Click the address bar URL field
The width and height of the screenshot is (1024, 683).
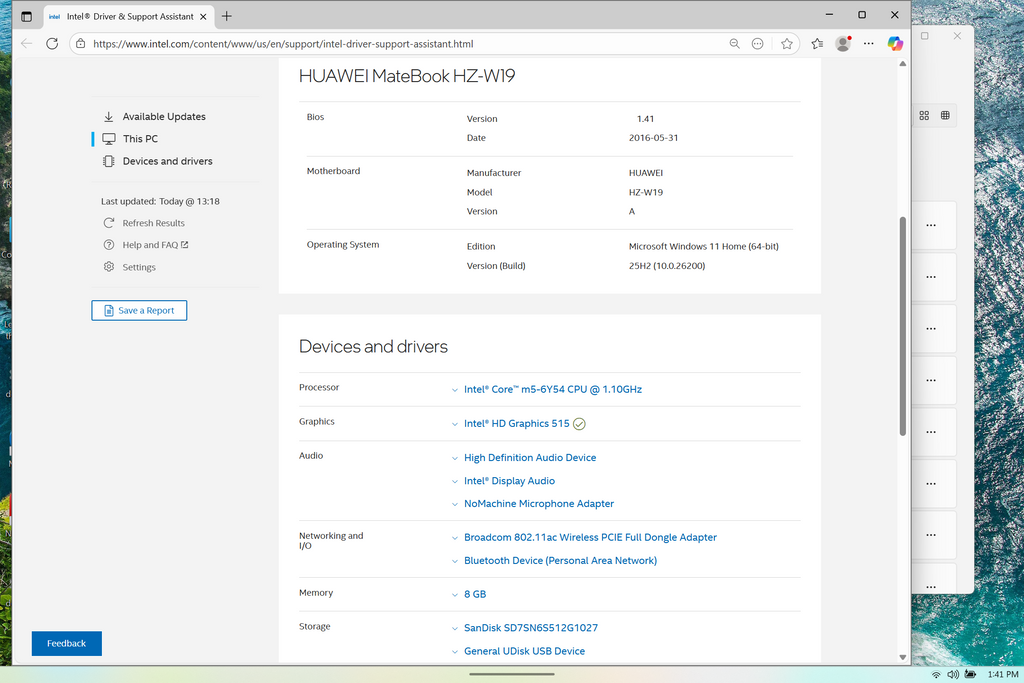(400, 44)
